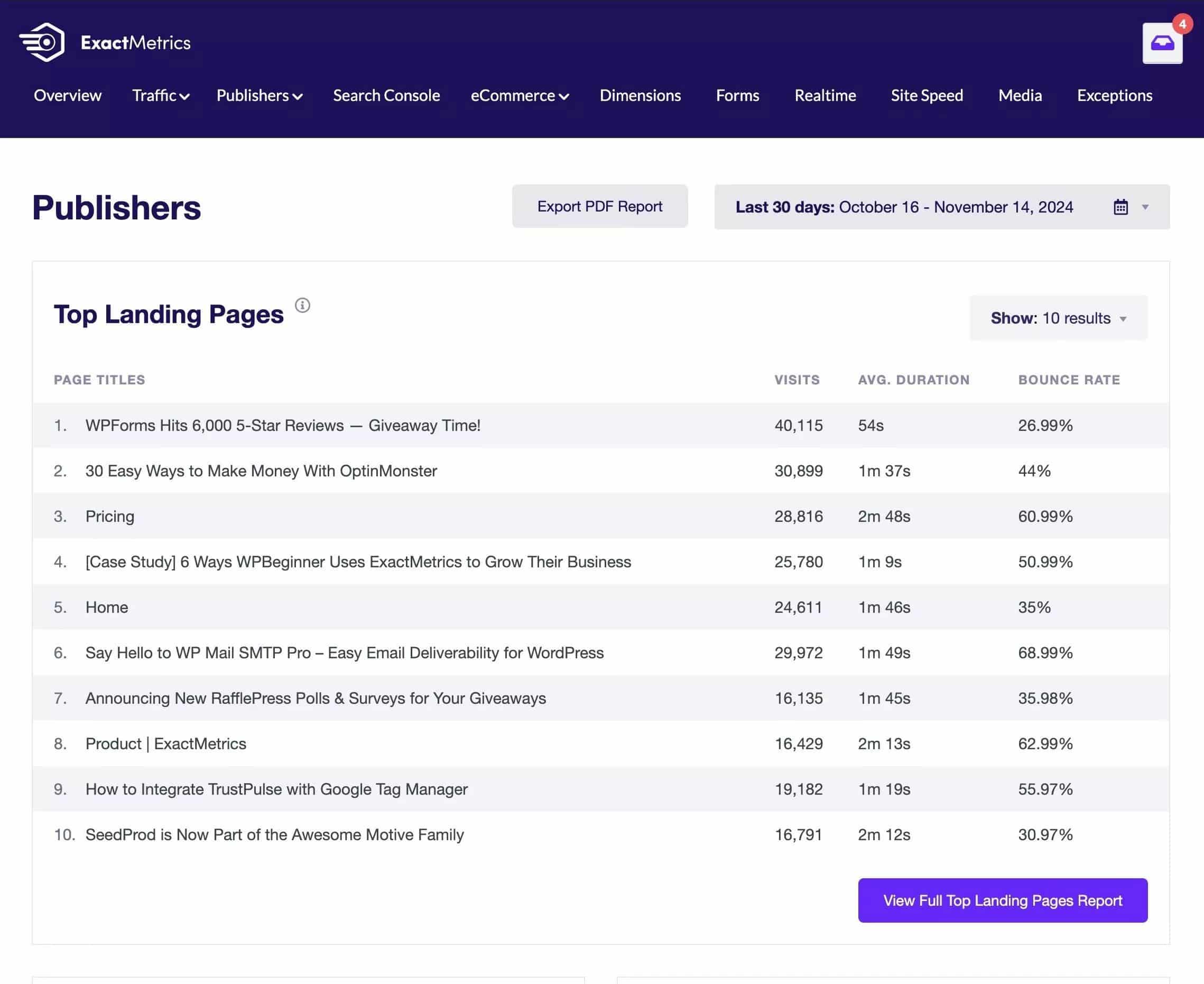Click Export PDF Report button
The height and width of the screenshot is (984, 1204).
(600, 206)
